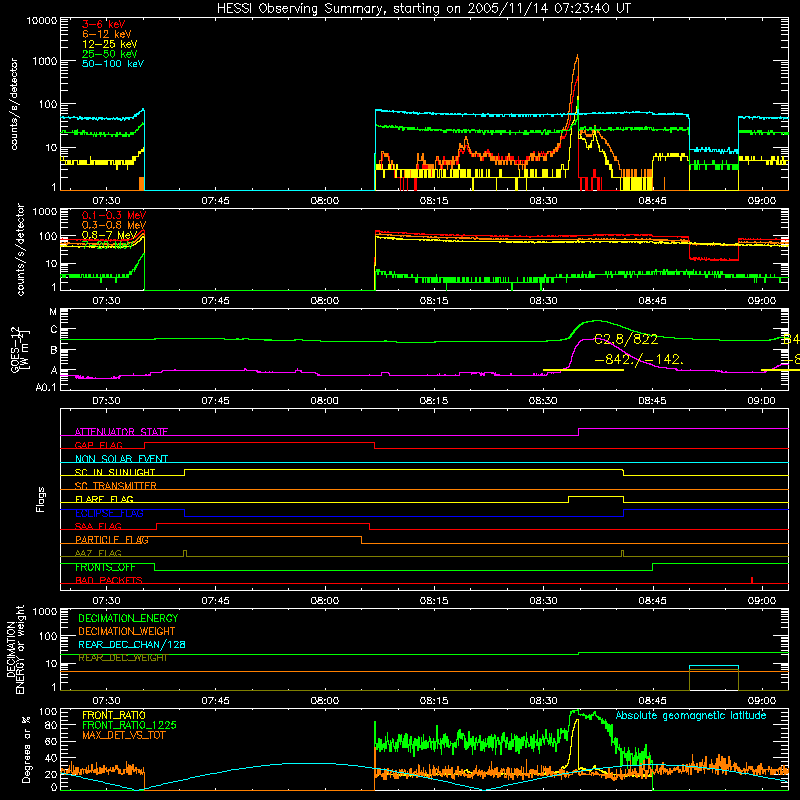Select the 12-25 keV legend label
This screenshot has width=800, height=800.
coord(110,44)
